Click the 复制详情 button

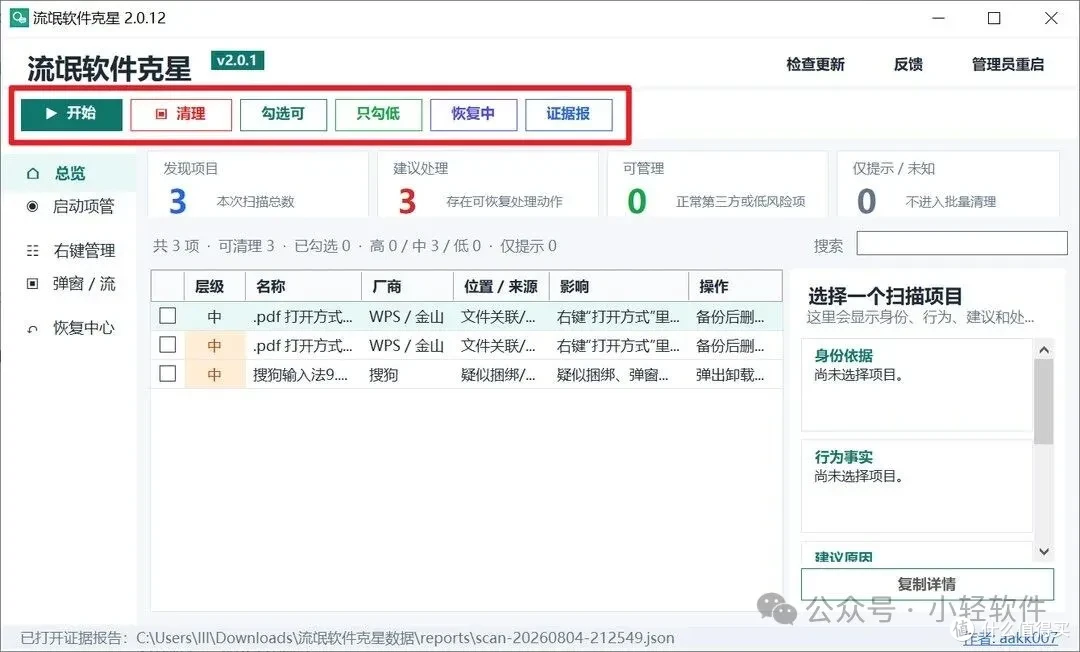click(927, 585)
